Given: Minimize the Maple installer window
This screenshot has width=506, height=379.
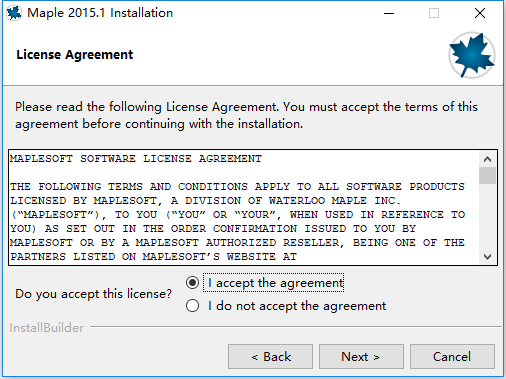Looking at the screenshot, I should pyautogui.click(x=389, y=13).
